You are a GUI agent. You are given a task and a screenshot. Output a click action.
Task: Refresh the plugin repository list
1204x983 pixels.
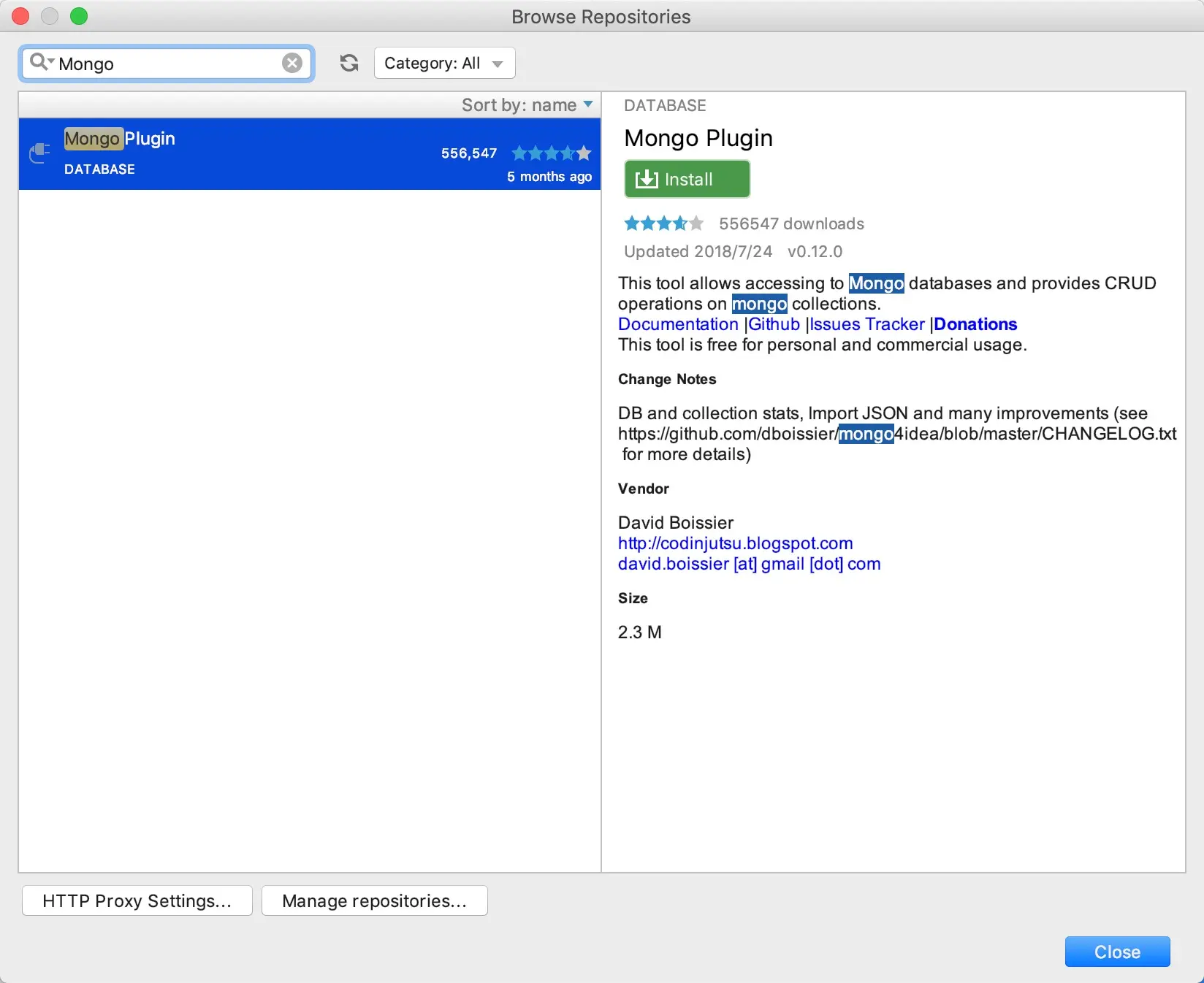(349, 64)
